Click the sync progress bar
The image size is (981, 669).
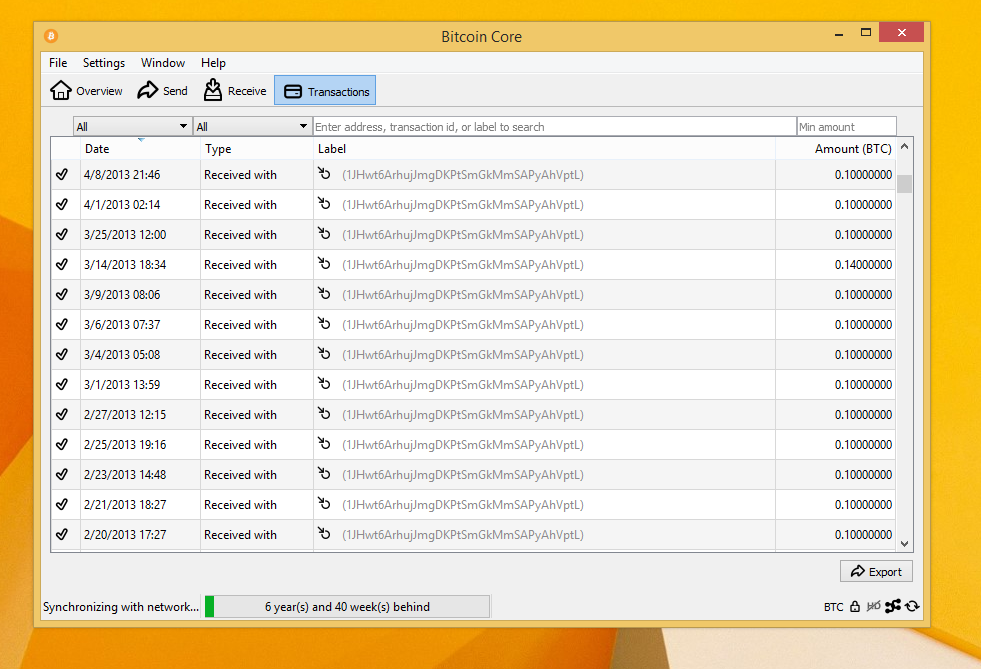pos(347,606)
